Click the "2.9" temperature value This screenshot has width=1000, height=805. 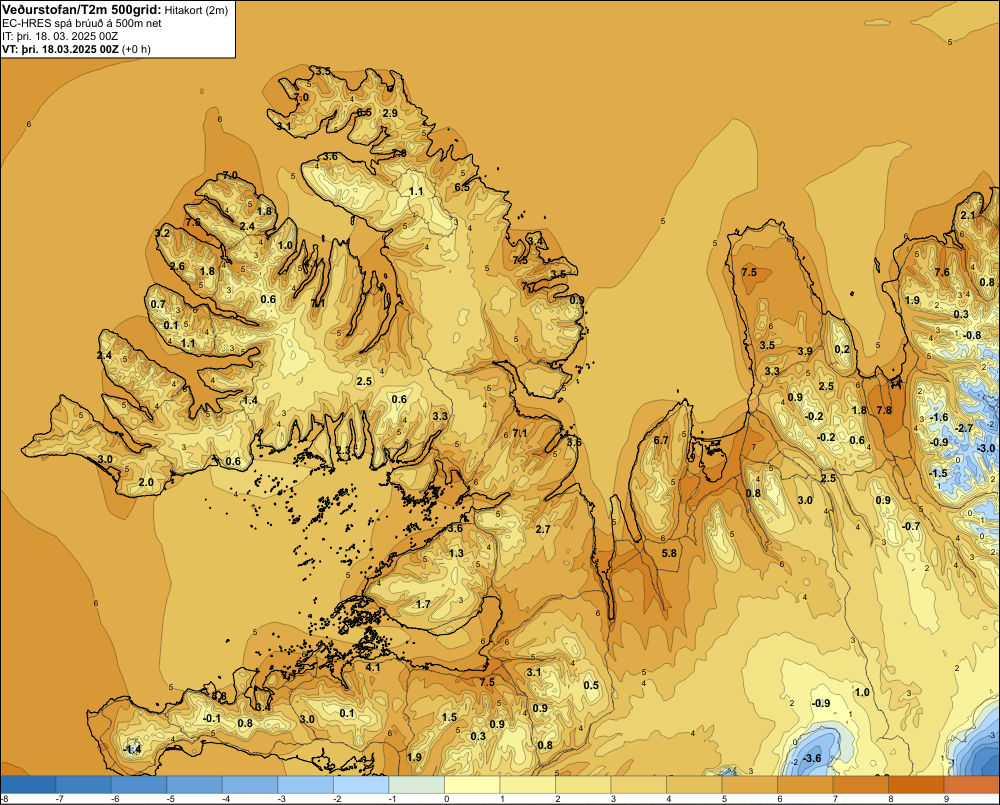pyautogui.click(x=390, y=113)
